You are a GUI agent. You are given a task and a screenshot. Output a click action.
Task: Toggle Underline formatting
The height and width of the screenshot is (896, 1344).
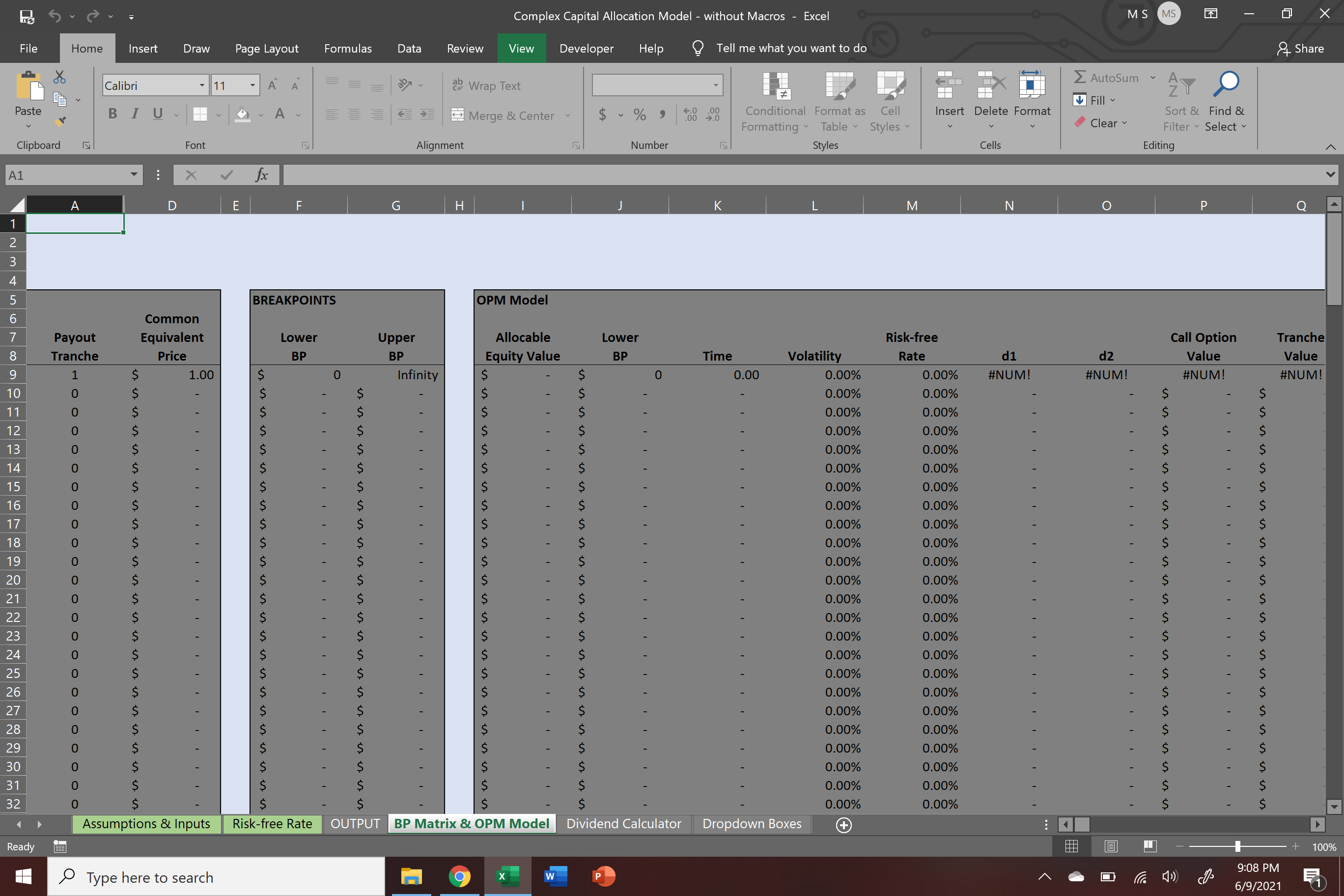coord(158,114)
